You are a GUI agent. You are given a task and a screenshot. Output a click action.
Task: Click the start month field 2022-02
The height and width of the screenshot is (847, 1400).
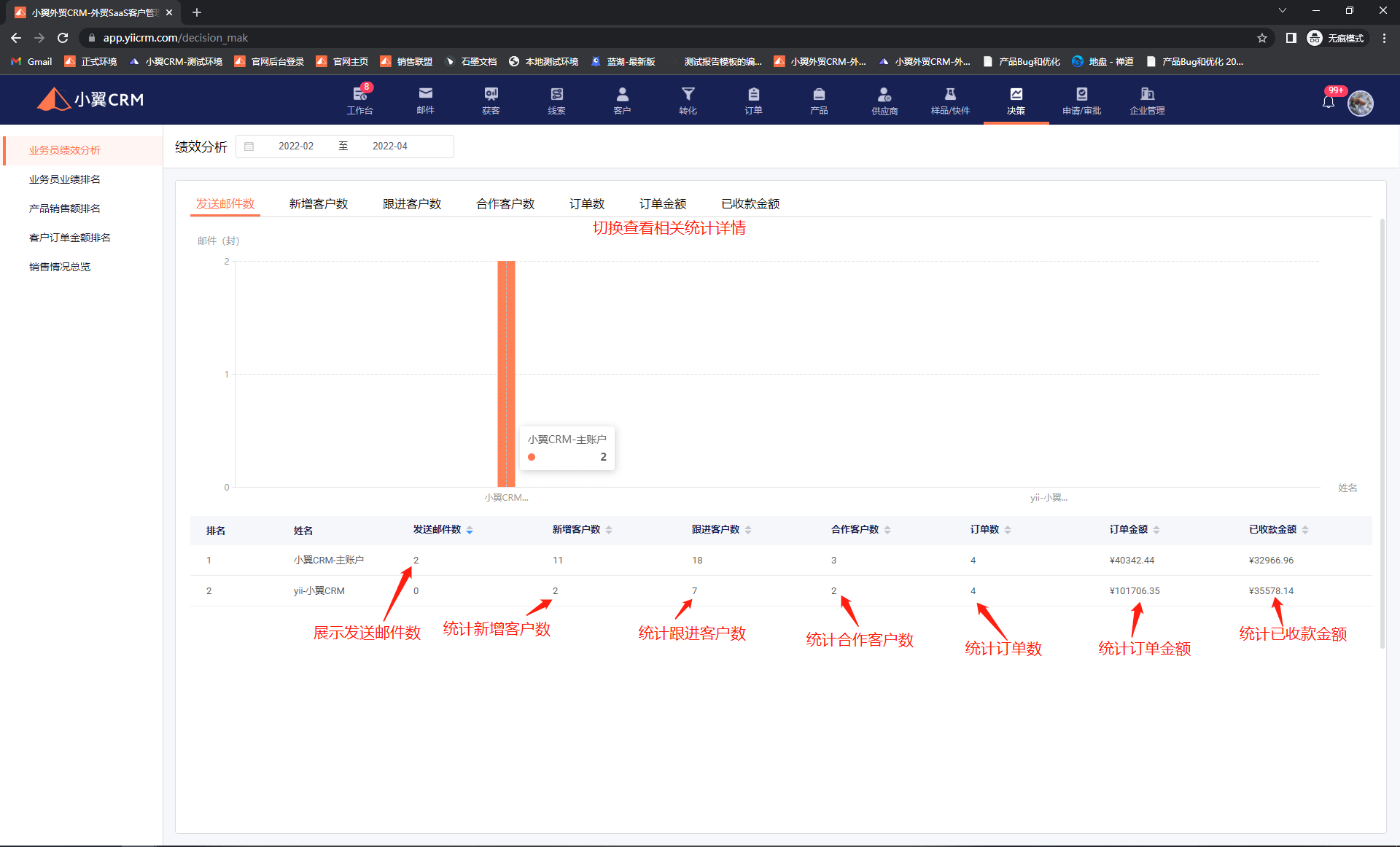(296, 147)
